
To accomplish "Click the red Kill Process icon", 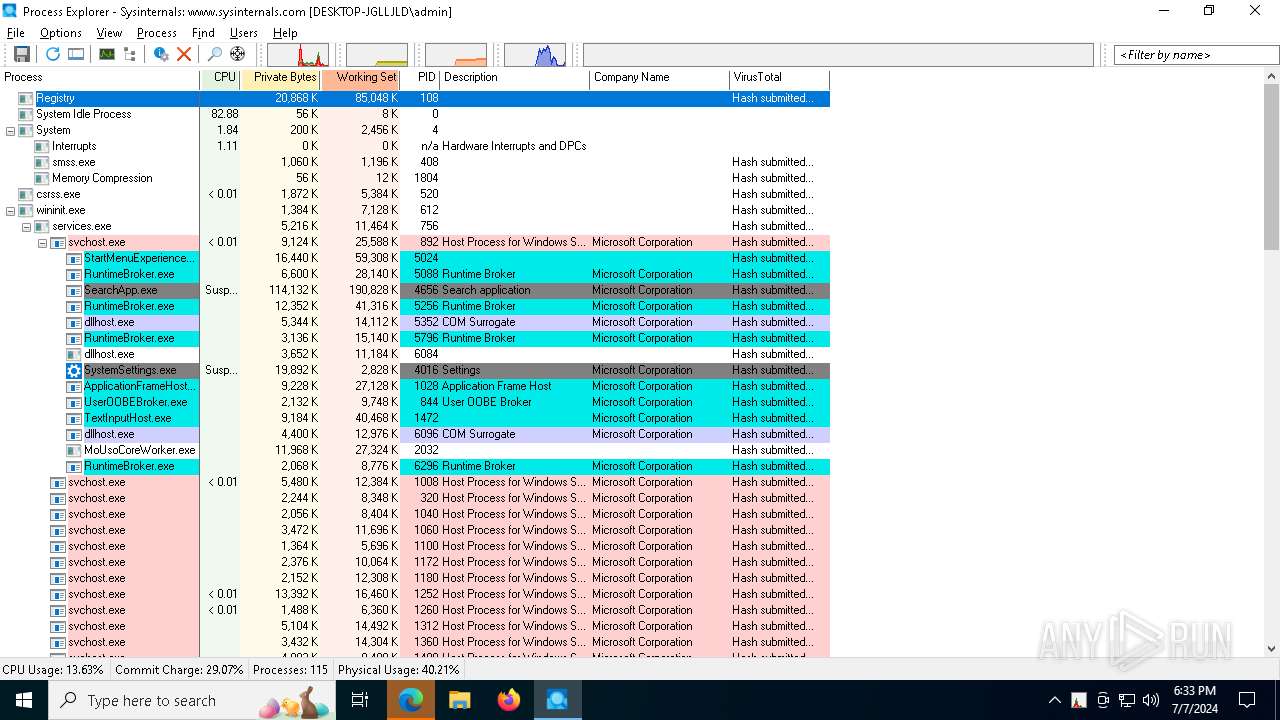I will click(x=184, y=54).
